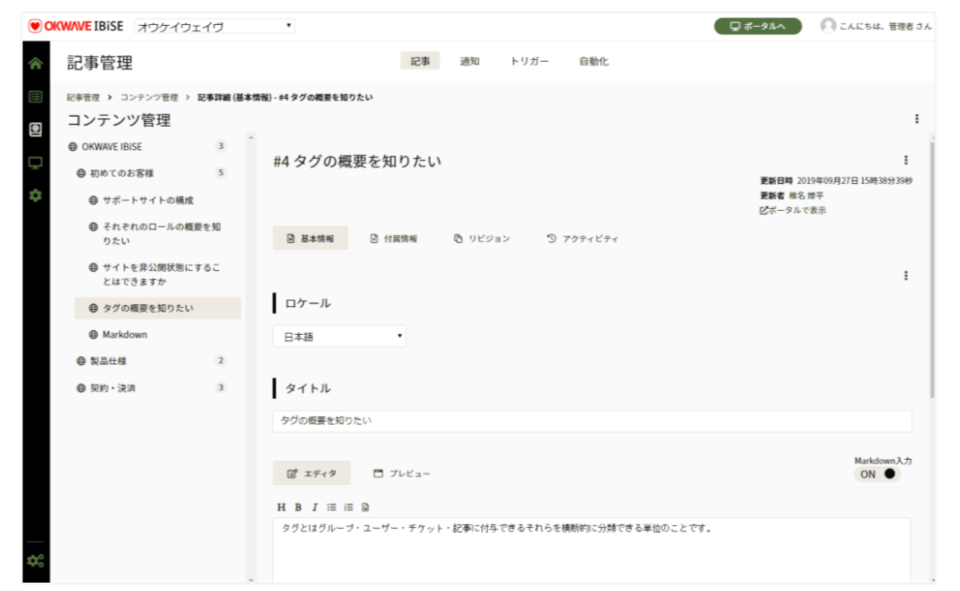Click the ポータルへ button

[x=757, y=26]
